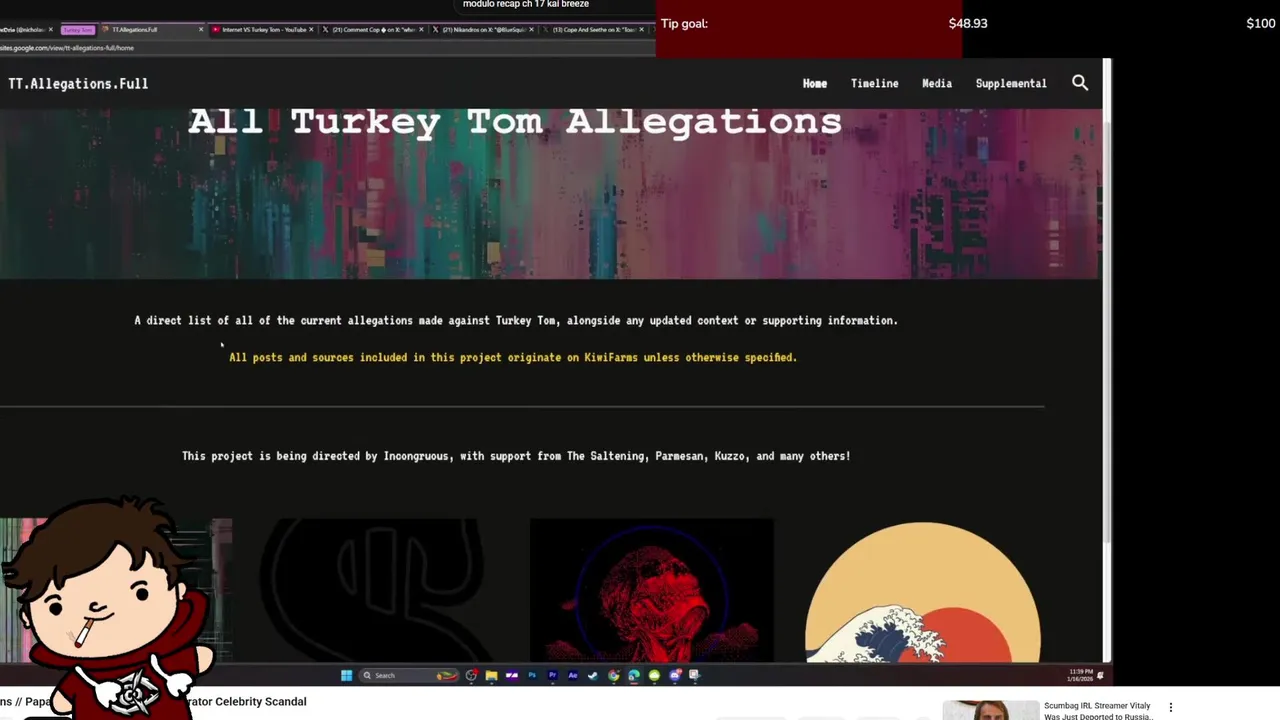Close the Internet VS Turkey Tom YouTube tab
Viewport: 1280px width, 720px height.
pos(311,29)
